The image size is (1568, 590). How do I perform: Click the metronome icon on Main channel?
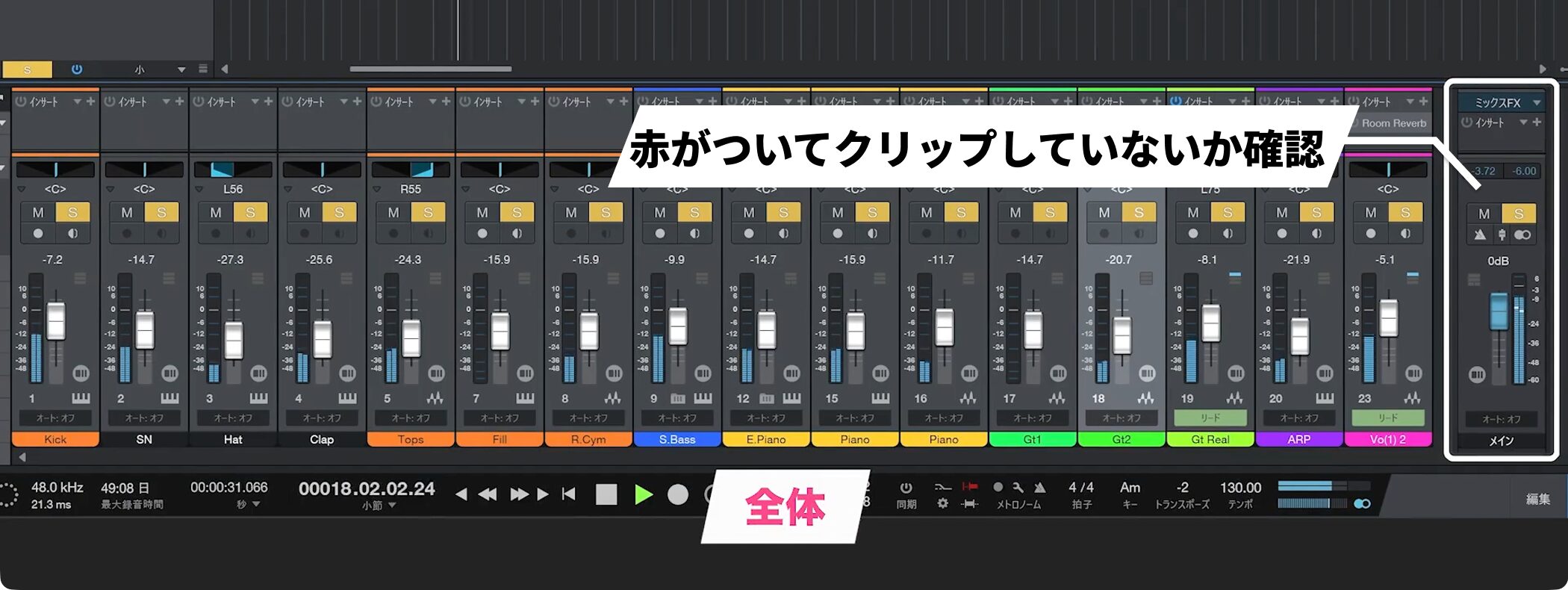(1480, 235)
